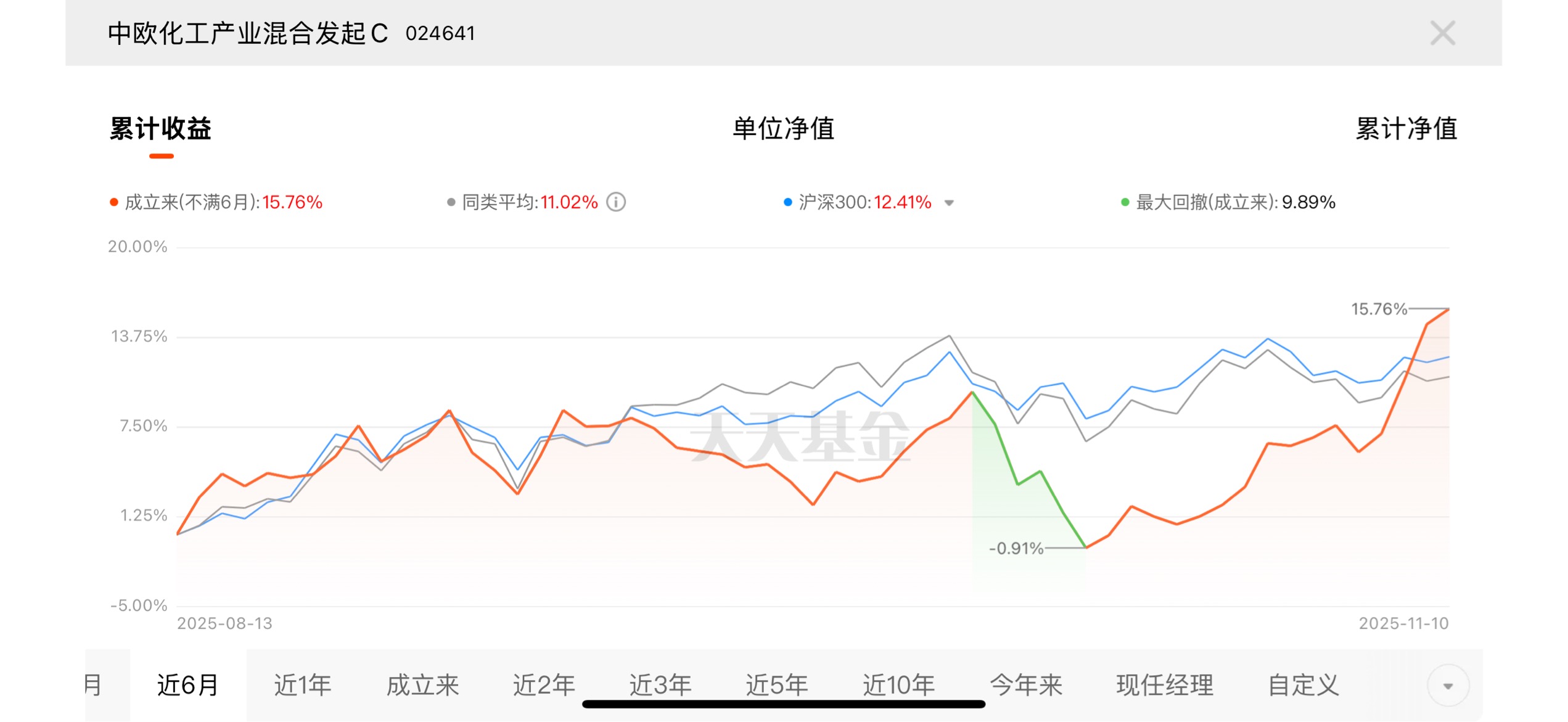Select the 累计收益 tab

[160, 129]
